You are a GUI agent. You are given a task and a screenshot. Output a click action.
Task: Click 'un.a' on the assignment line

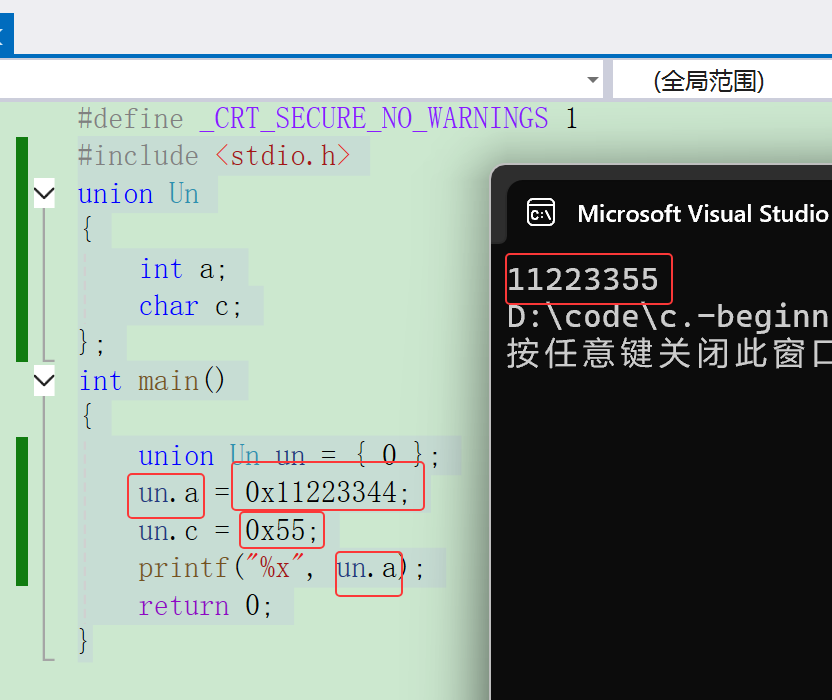(168, 494)
